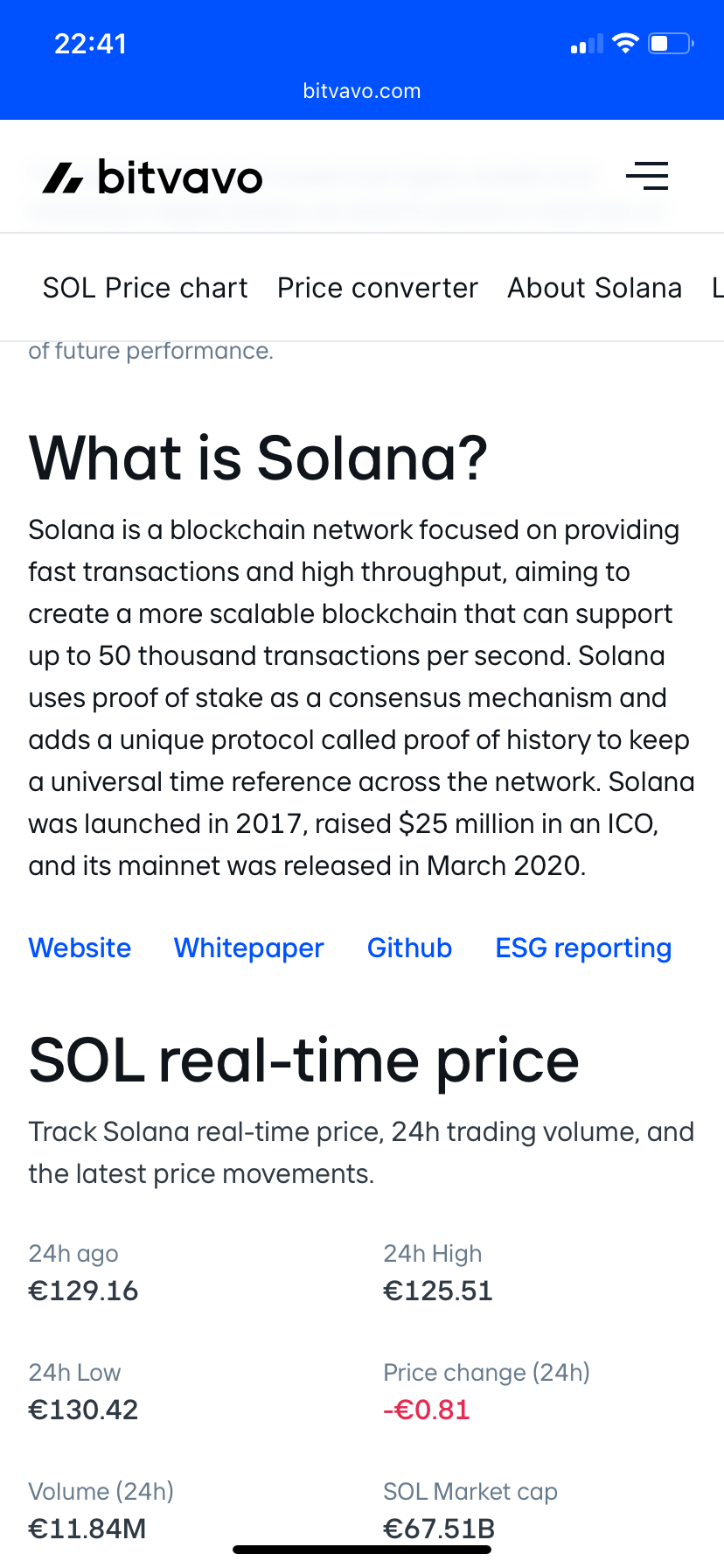
Task: Open the hamburger navigation menu
Action: pyautogui.click(x=647, y=176)
